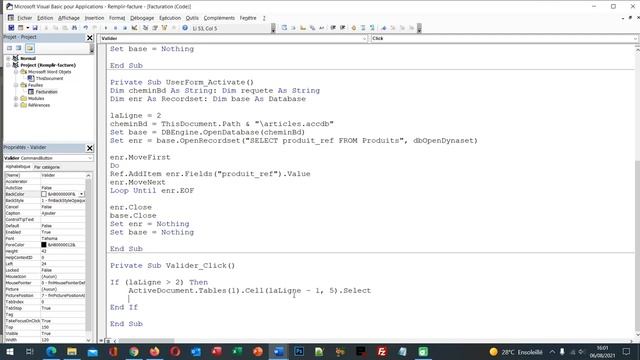The image size is (640, 360).
Task: Open the Object Browser toolbar icon
Action: pos(164,28)
